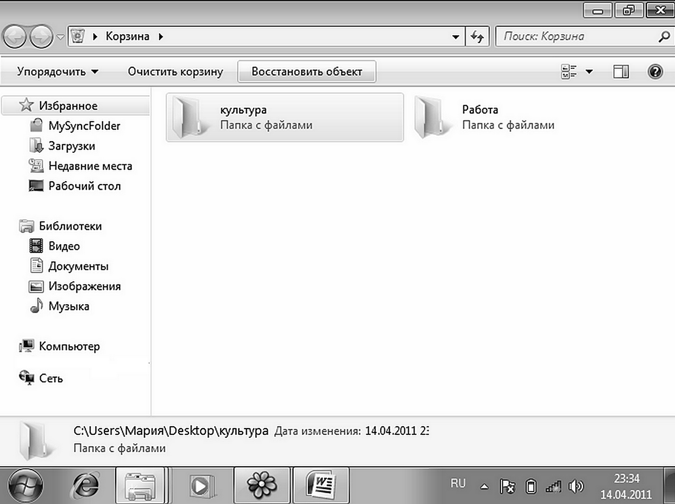Viewport: 675px width, 504px height.
Task: Select Рабочий стол in Favorites
Action: tap(84, 186)
